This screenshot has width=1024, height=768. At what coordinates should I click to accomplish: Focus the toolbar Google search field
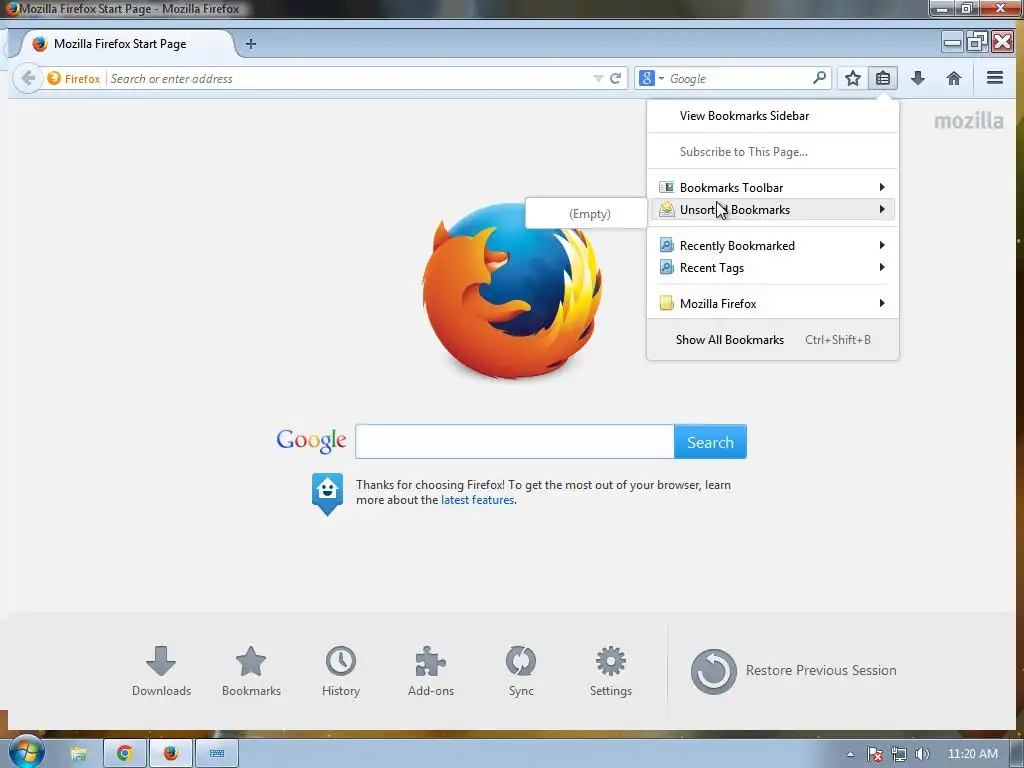(738, 78)
